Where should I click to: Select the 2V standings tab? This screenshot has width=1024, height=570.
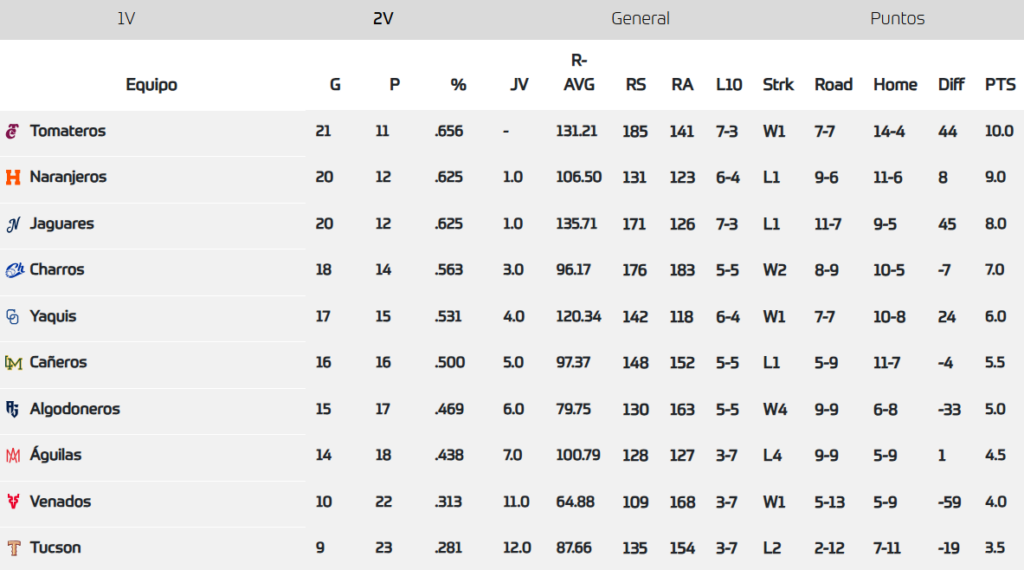point(383,19)
